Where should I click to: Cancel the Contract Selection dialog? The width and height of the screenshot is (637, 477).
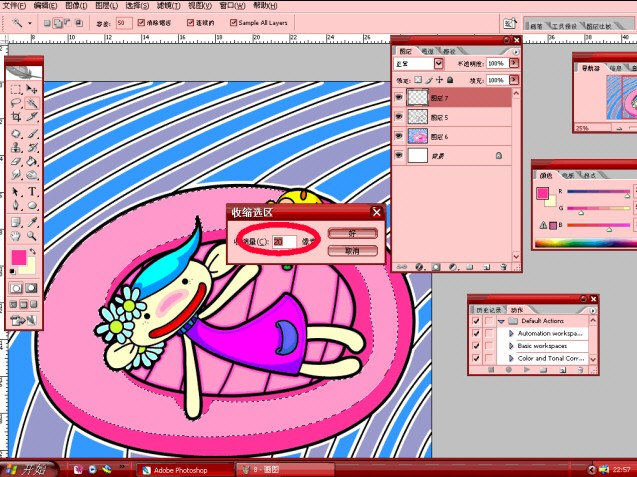(x=352, y=251)
